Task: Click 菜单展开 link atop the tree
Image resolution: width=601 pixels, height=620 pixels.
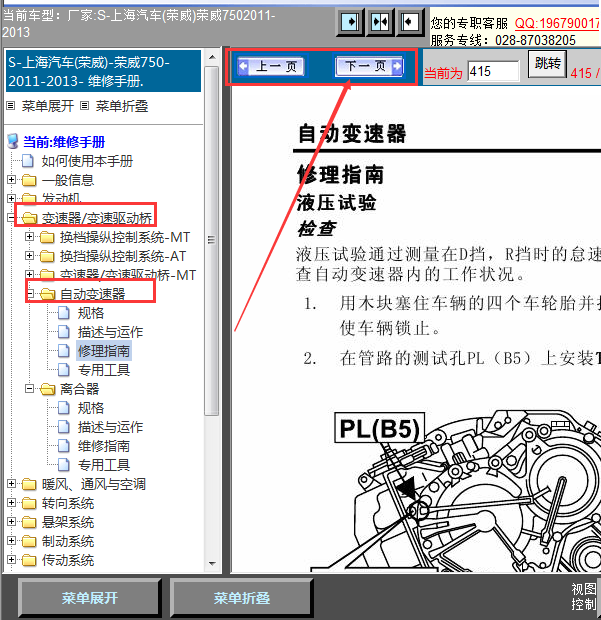Action: (x=47, y=106)
